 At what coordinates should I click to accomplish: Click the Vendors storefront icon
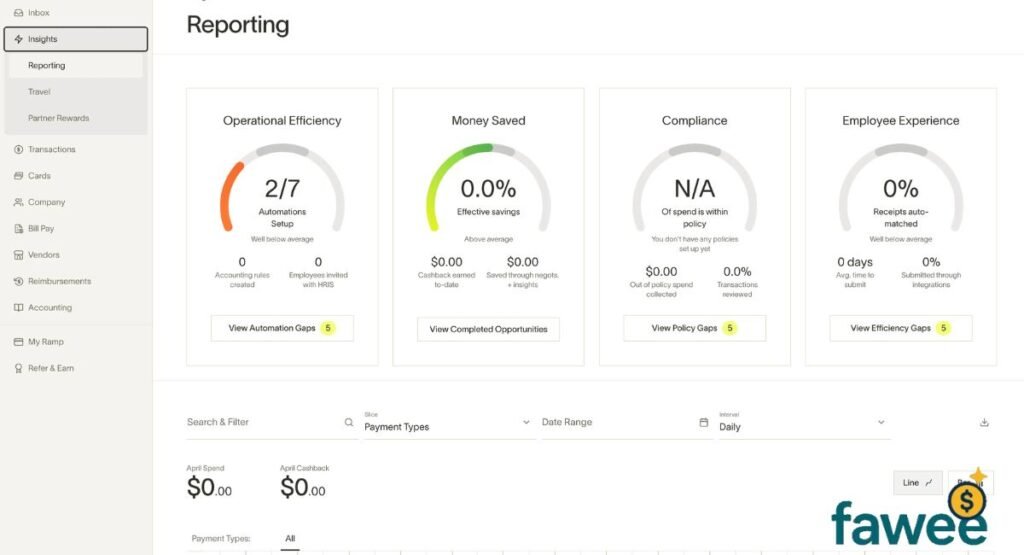[18, 255]
